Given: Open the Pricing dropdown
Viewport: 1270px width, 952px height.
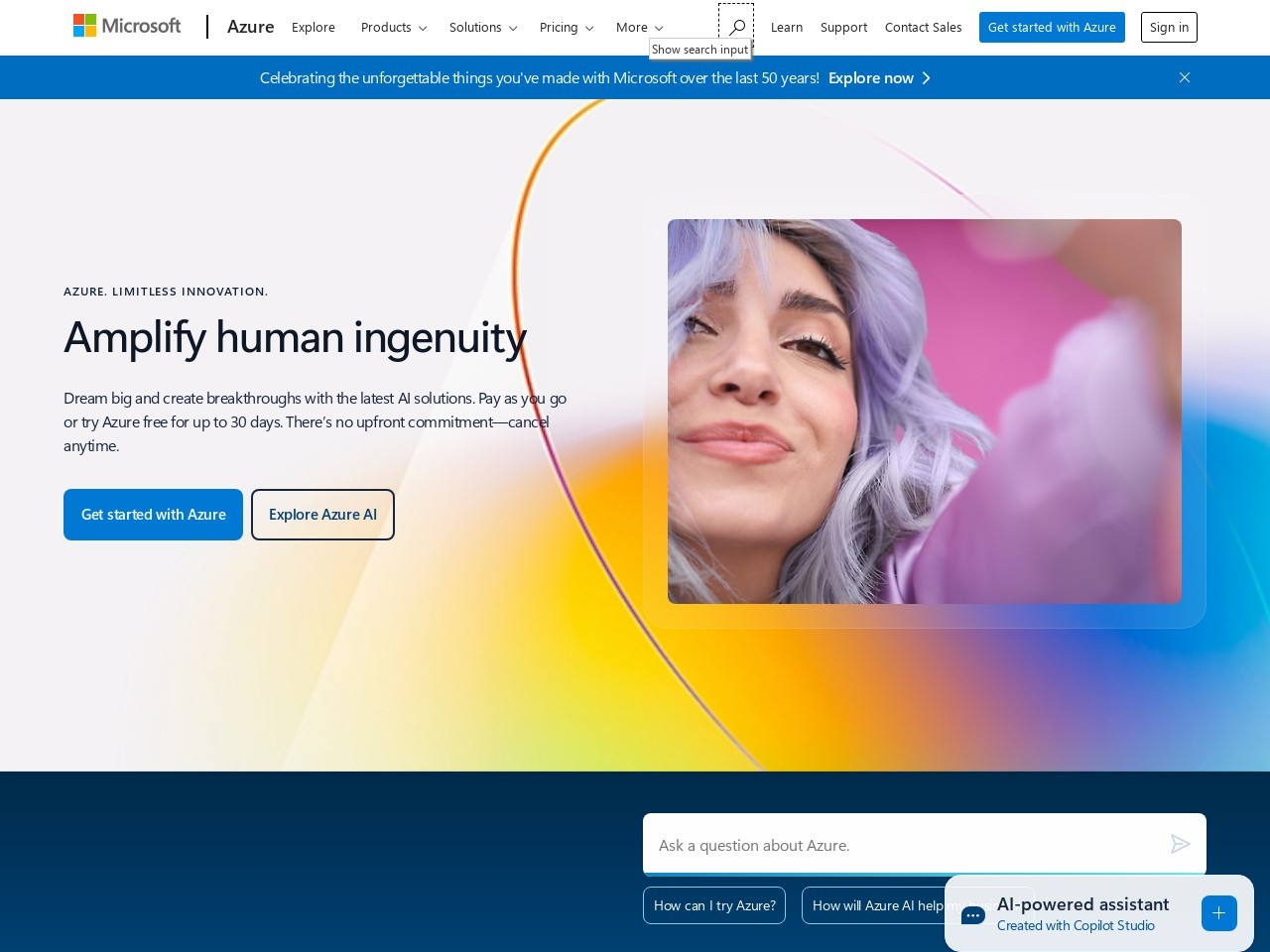Looking at the screenshot, I should pyautogui.click(x=566, y=27).
